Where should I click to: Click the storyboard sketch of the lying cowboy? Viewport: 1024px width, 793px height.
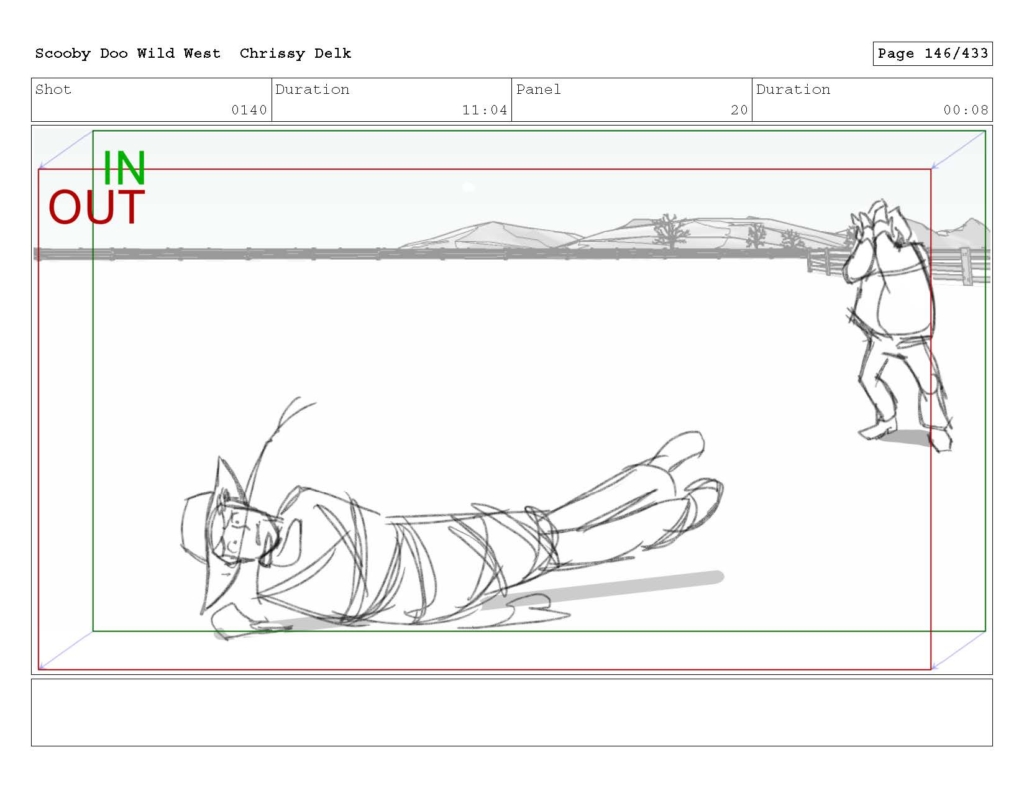point(452,519)
